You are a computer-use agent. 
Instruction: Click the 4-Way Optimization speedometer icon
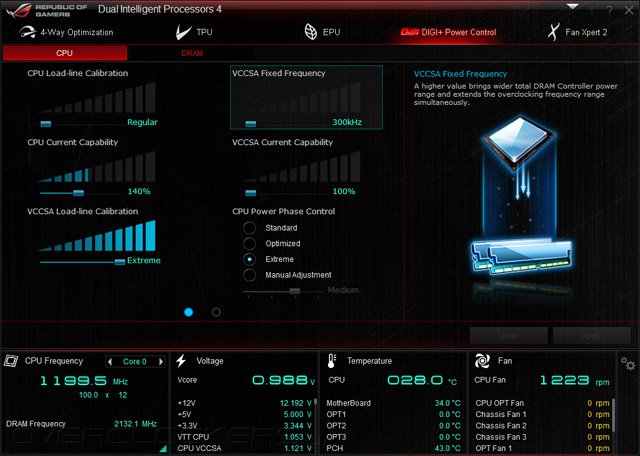pos(28,32)
